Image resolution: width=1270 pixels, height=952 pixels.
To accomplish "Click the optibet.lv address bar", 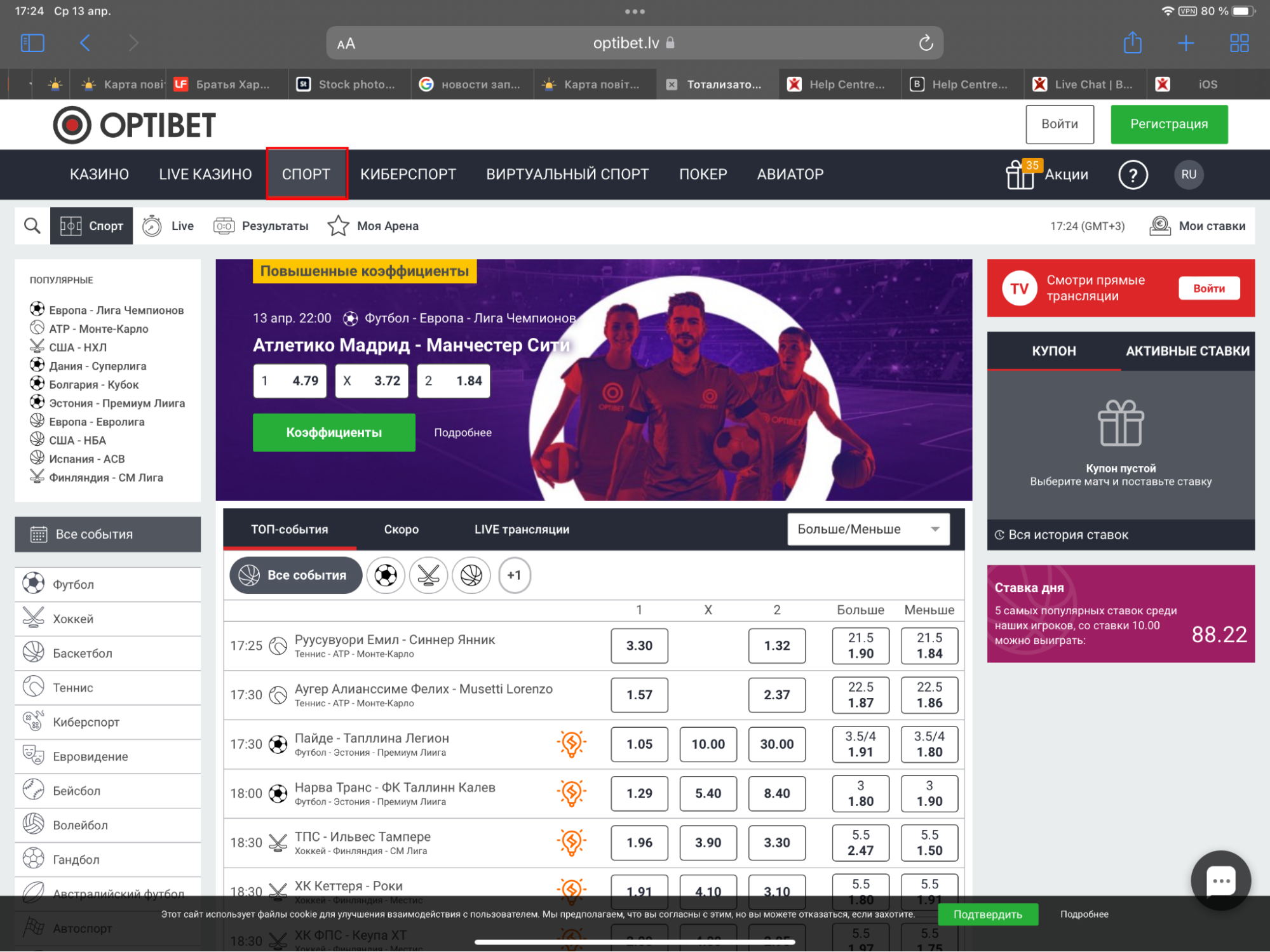I will [x=634, y=43].
